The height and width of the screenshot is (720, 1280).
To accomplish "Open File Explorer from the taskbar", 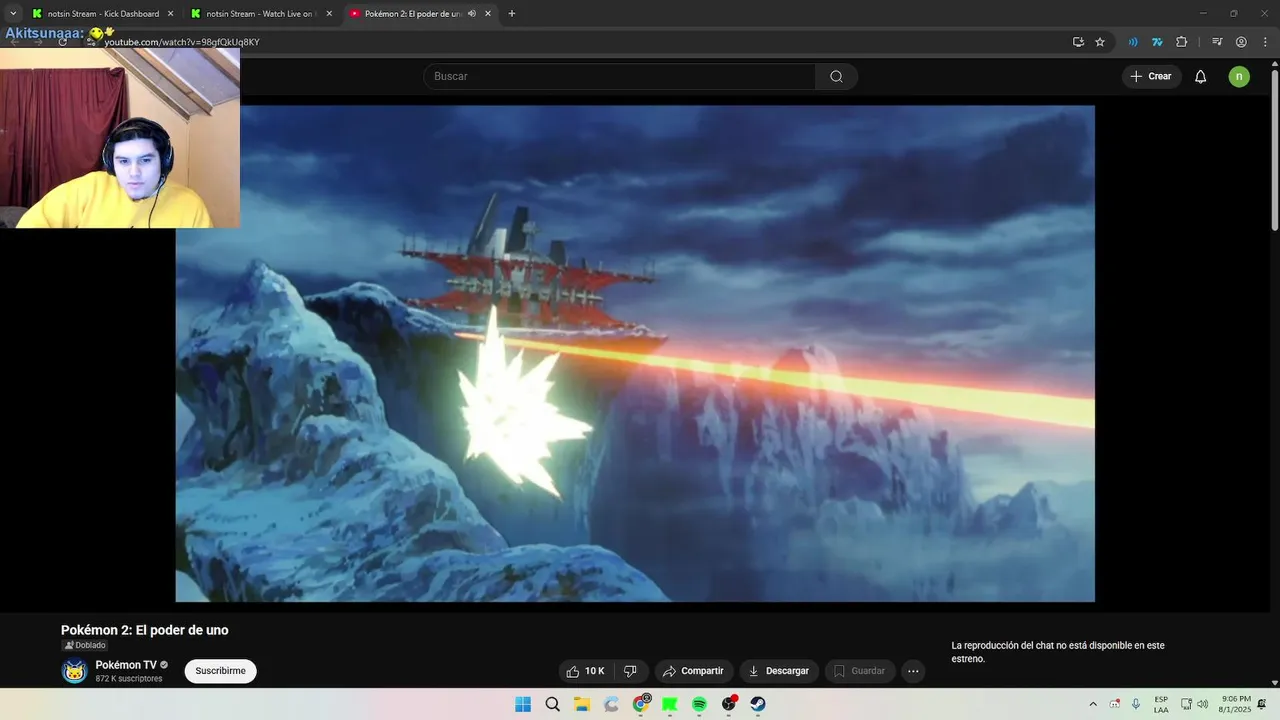I will coord(582,704).
